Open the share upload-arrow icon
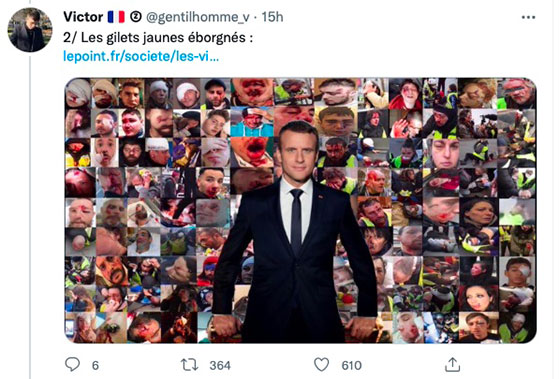 tap(452, 365)
